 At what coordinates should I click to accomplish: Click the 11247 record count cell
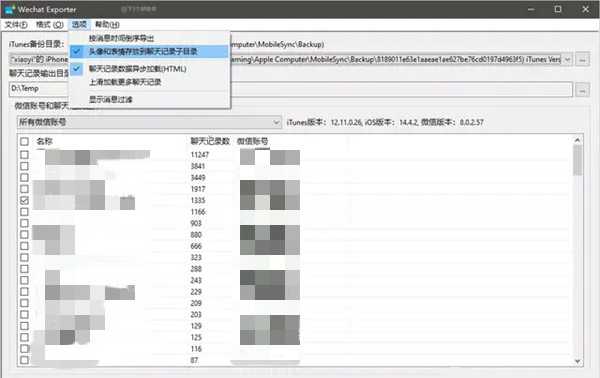pos(199,155)
